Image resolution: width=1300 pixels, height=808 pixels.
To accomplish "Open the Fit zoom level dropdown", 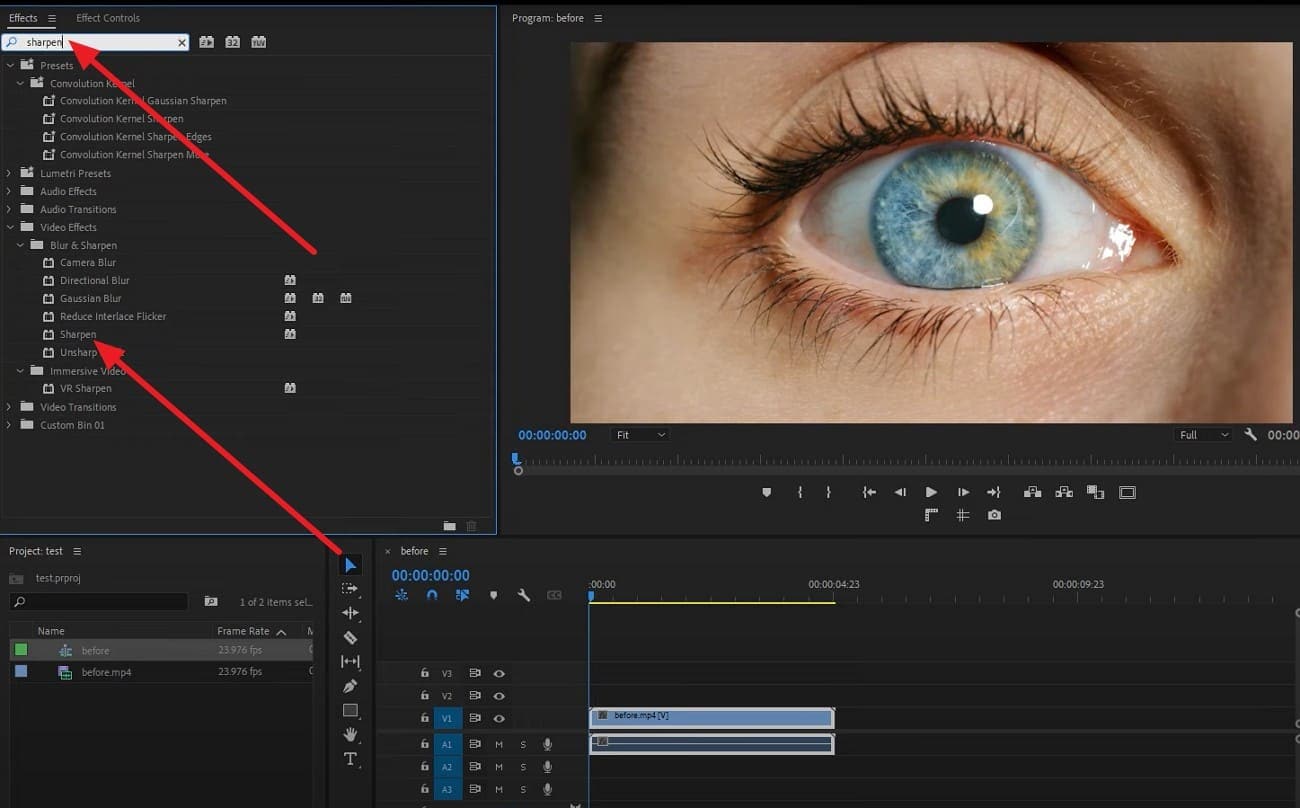I will pos(640,435).
